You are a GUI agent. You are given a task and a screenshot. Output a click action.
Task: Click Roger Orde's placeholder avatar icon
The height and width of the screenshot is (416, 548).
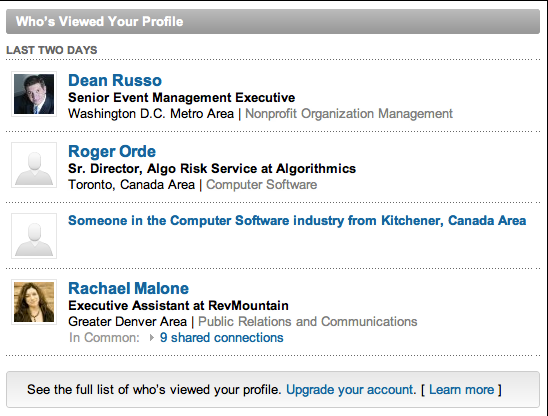[34, 165]
